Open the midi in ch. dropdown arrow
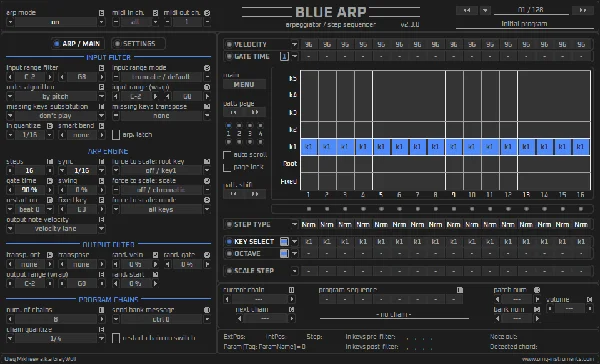The image size is (600, 364). (x=155, y=22)
